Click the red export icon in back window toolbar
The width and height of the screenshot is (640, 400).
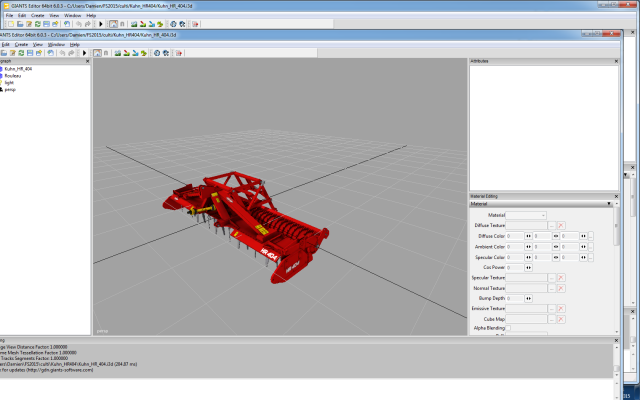click(x=195, y=24)
